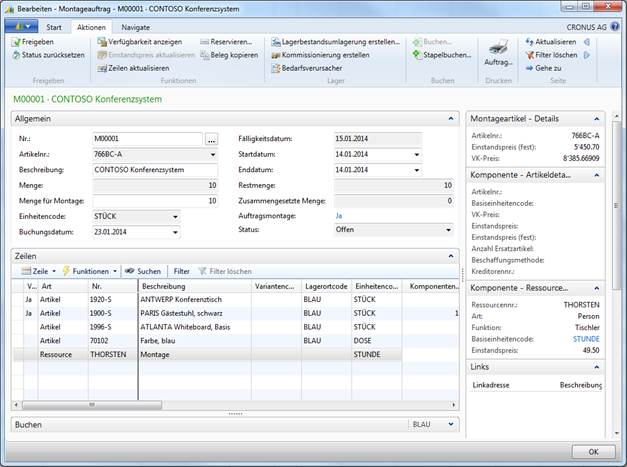Expand the Buchen section
Image resolution: width=627 pixels, height=467 pixels.
[x=451, y=424]
